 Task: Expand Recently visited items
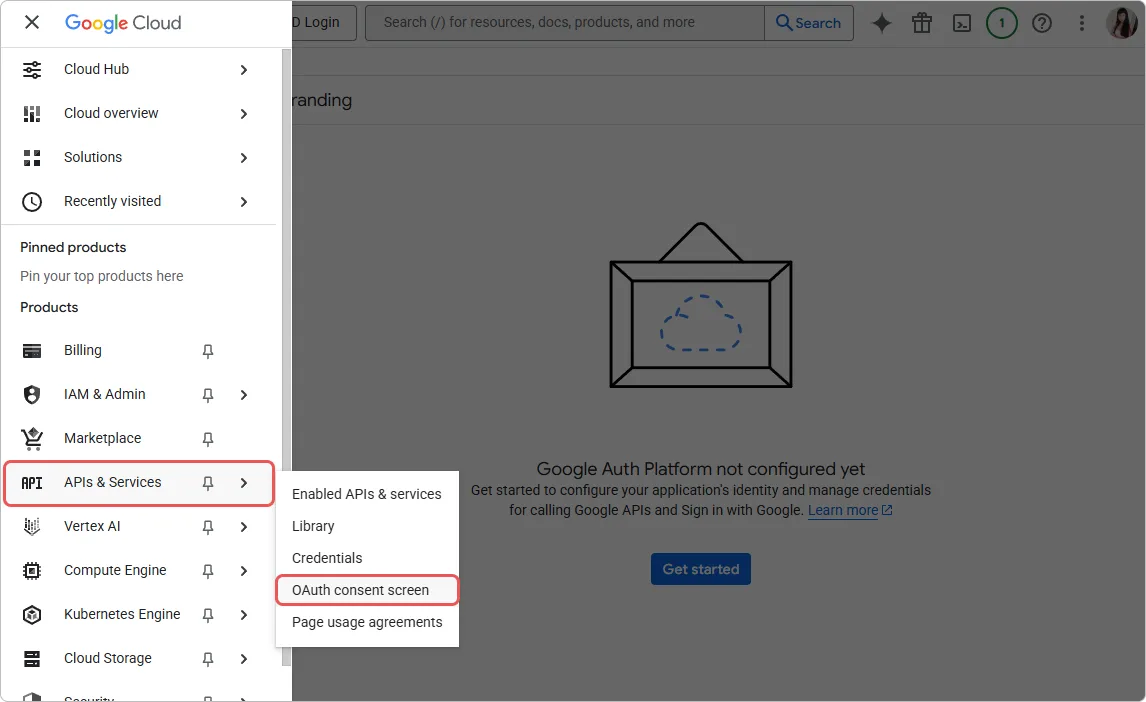(x=243, y=201)
